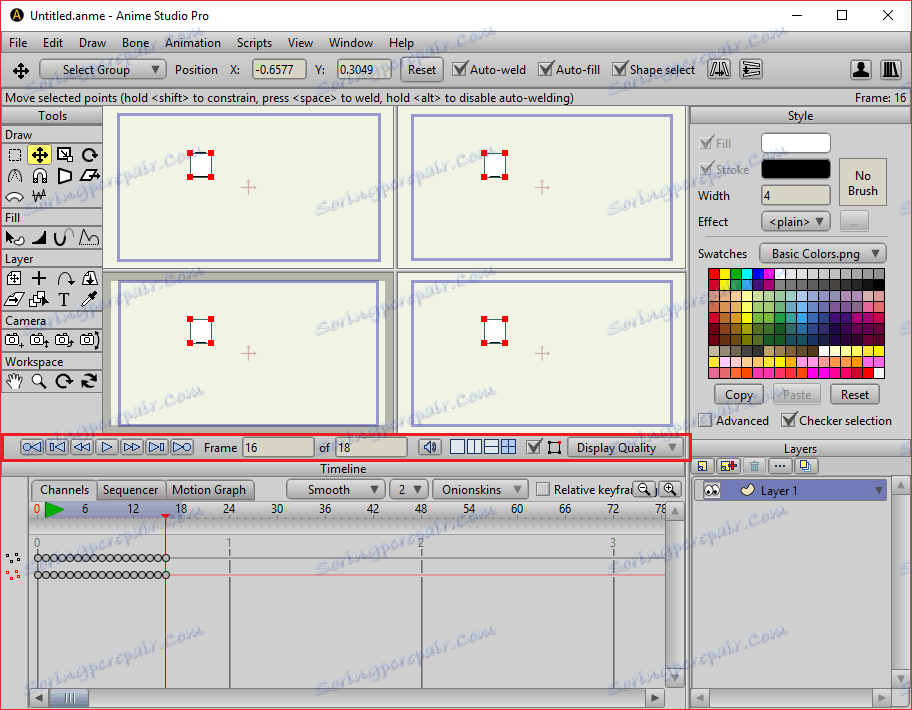Expand the Basic Colors.png swatches dropdown
The image size is (912, 710).
point(822,254)
